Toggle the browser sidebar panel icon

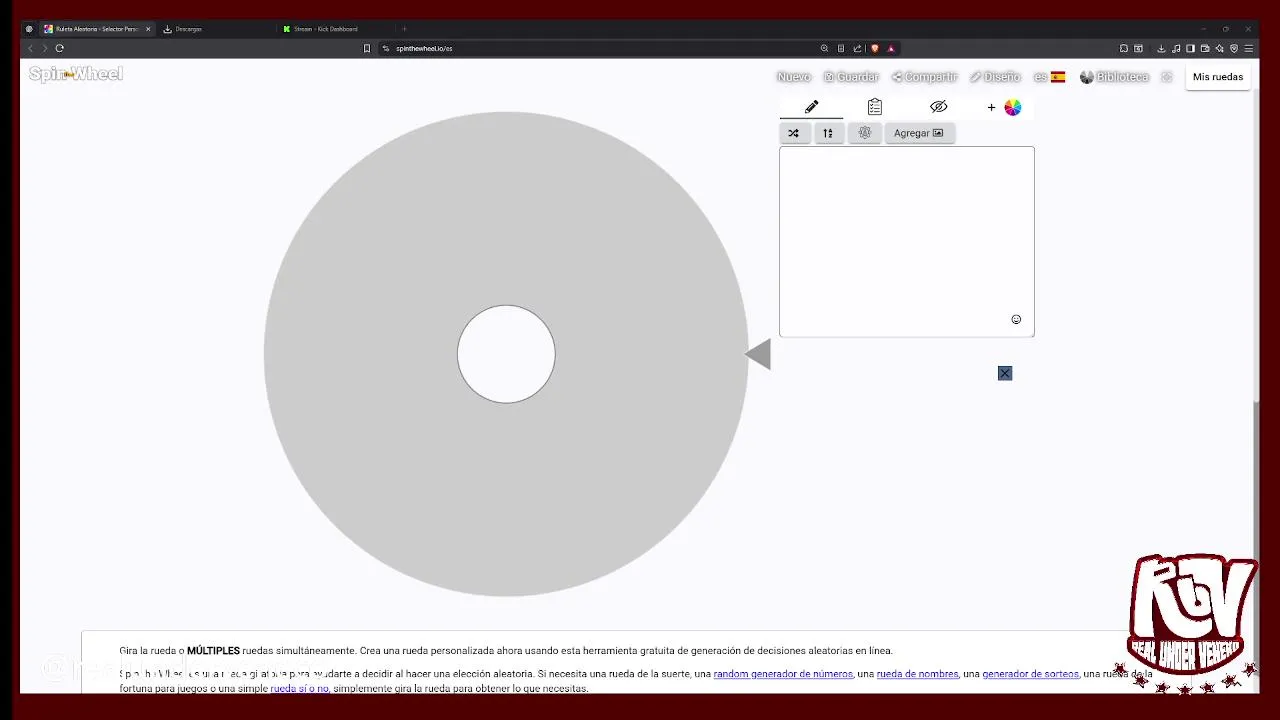tap(1190, 48)
